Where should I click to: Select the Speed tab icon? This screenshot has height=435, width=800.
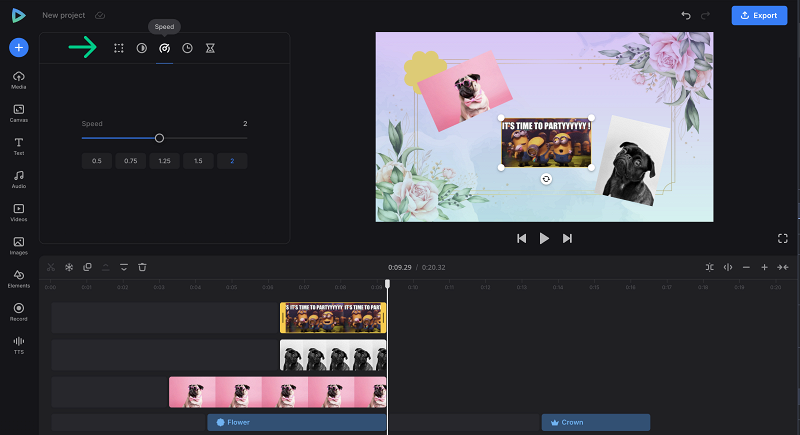[164, 48]
